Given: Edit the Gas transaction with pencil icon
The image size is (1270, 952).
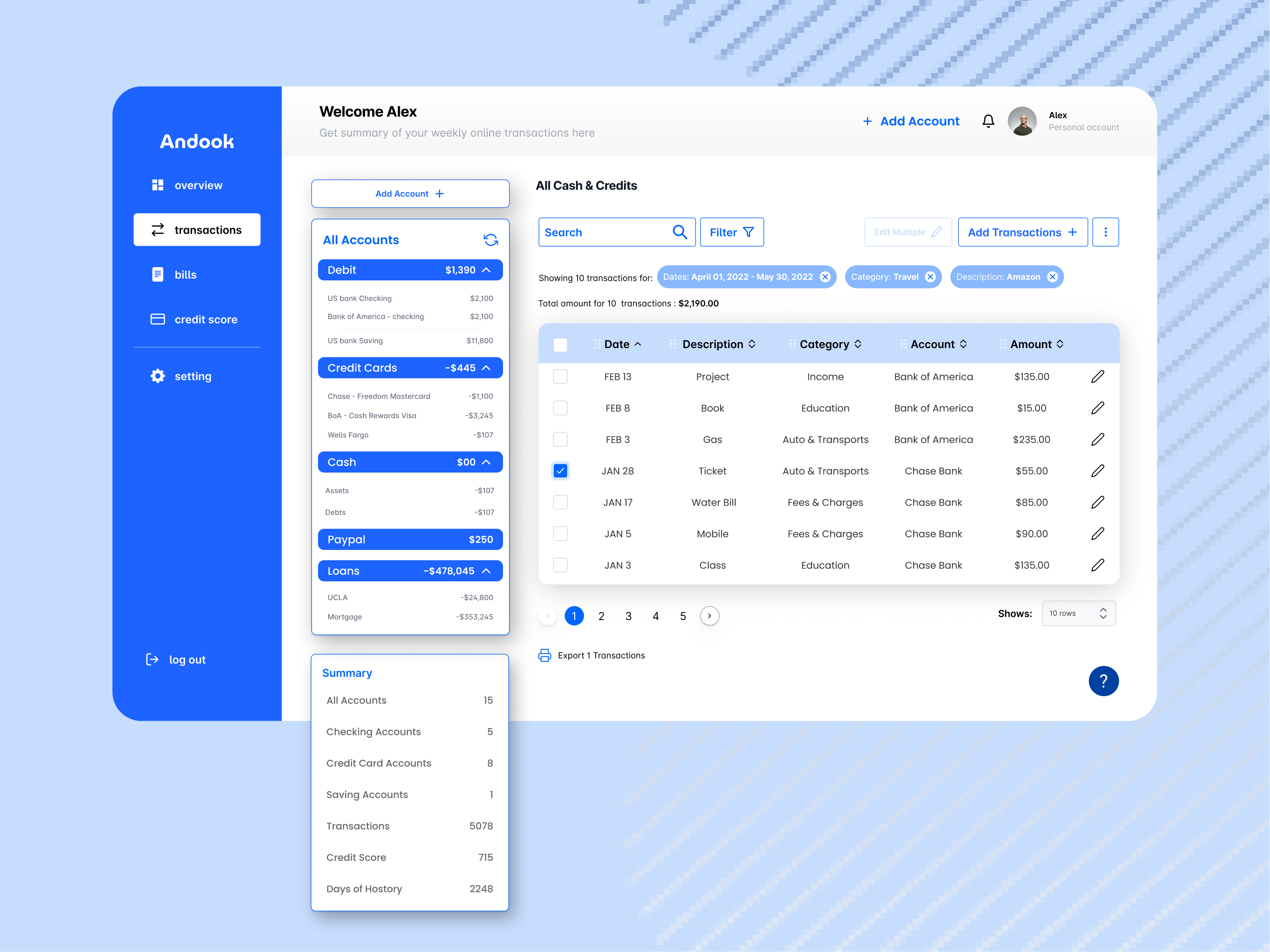Looking at the screenshot, I should pyautogui.click(x=1097, y=440).
